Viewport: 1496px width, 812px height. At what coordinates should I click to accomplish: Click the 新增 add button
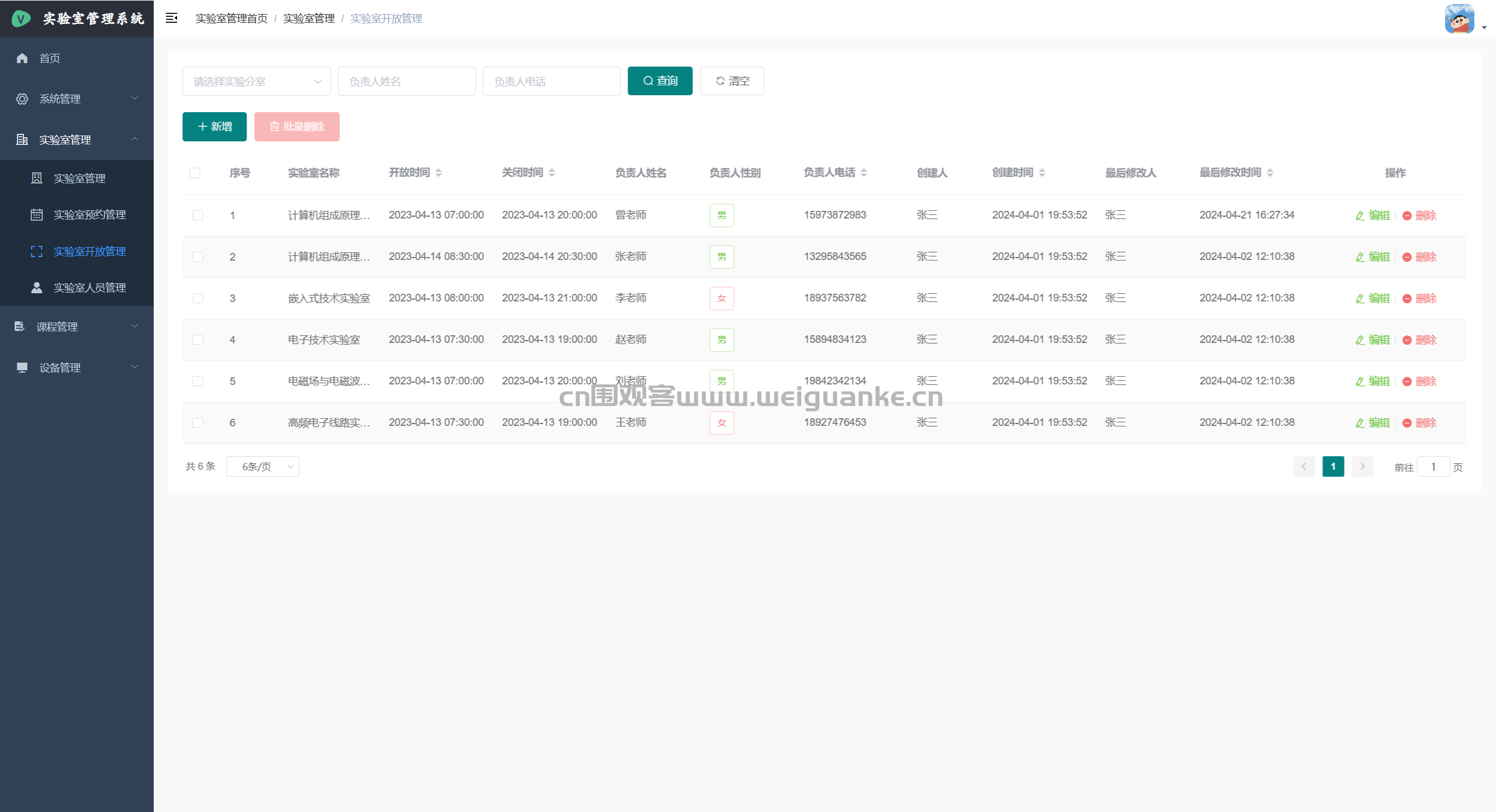pos(214,127)
